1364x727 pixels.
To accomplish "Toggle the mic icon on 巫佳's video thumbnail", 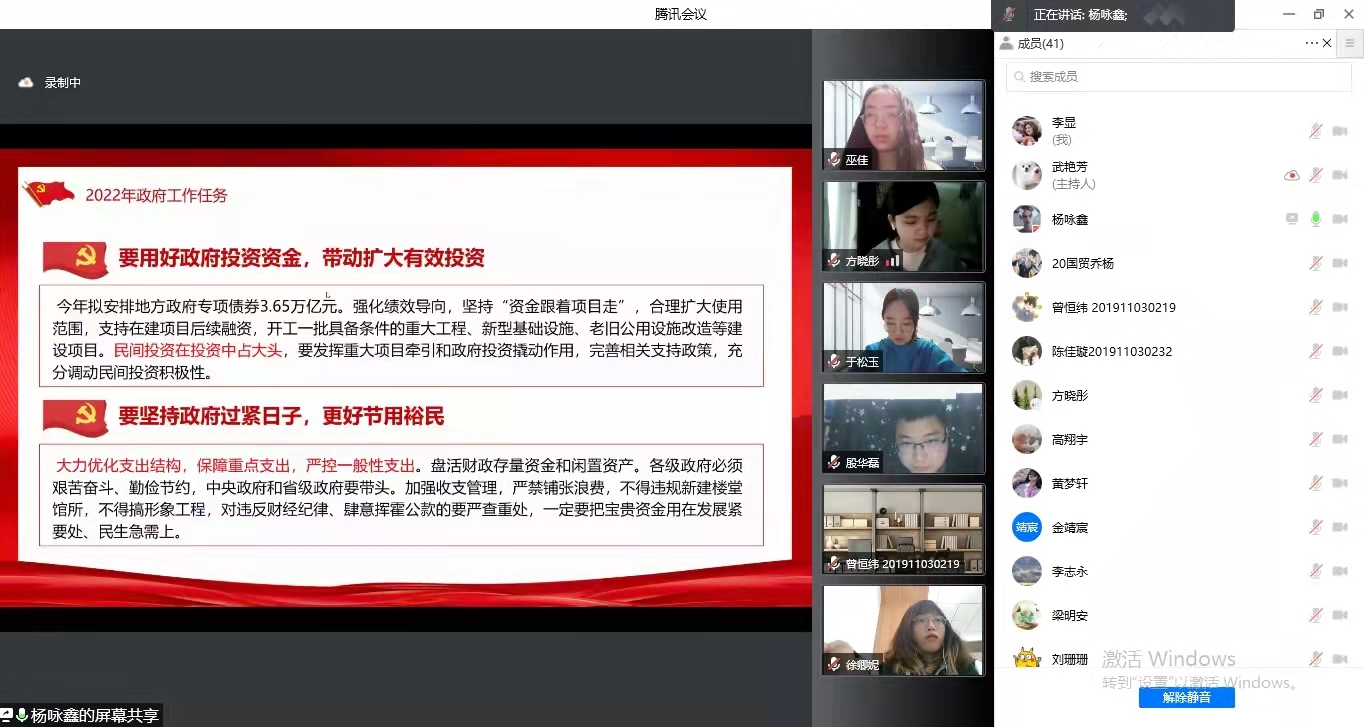I will [832, 160].
